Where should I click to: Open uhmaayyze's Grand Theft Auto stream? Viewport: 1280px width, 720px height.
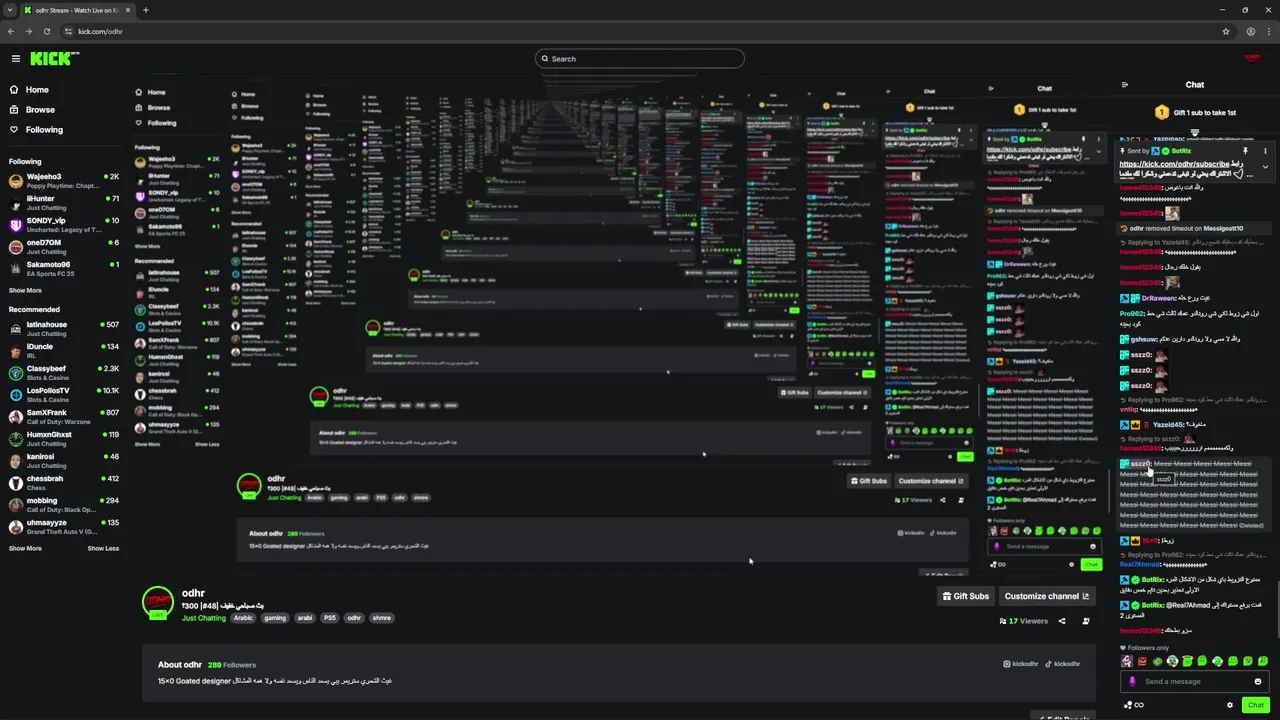click(64, 527)
